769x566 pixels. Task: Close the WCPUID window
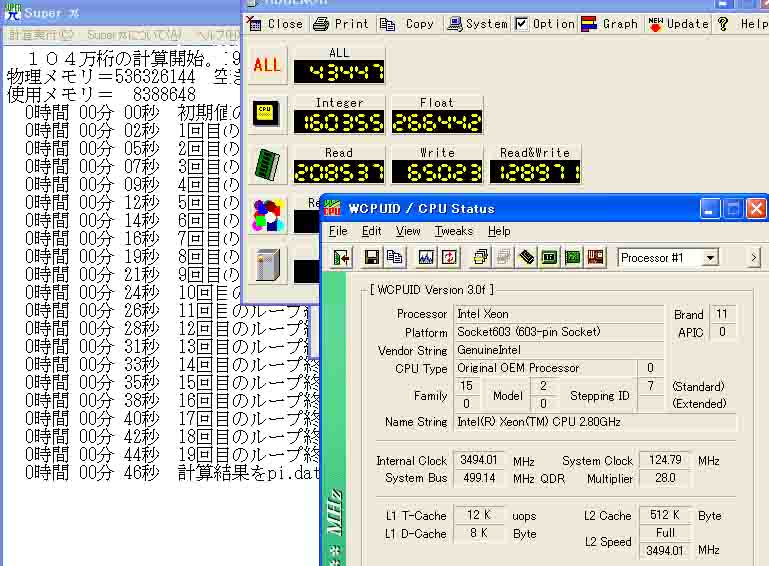756,208
